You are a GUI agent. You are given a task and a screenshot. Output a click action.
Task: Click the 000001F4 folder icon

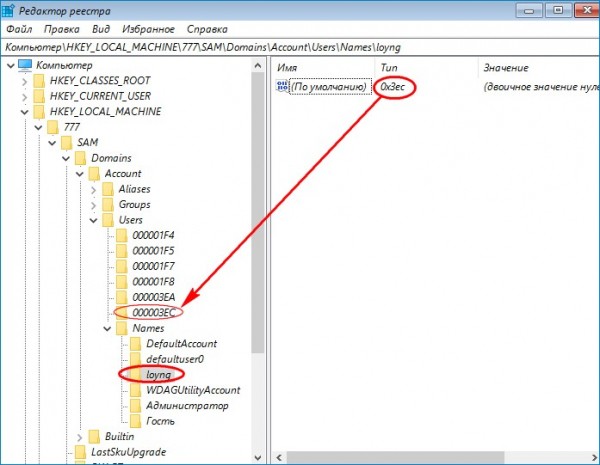[x=122, y=235]
